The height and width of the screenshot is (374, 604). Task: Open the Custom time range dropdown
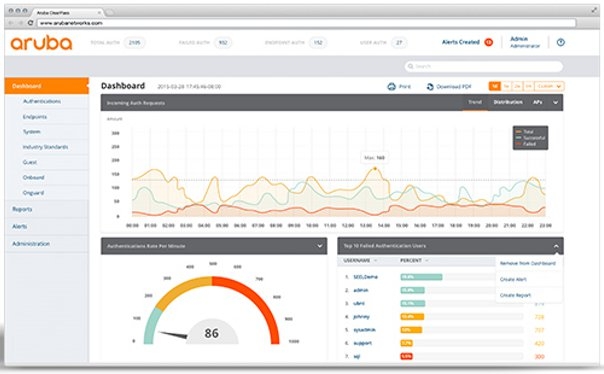click(549, 86)
